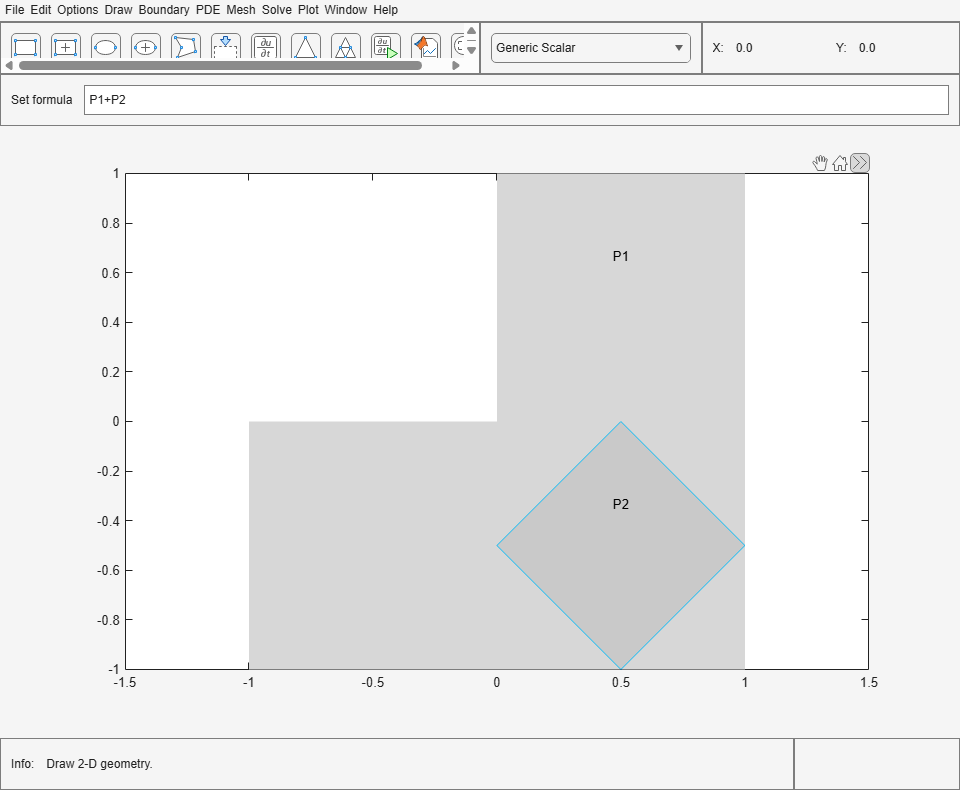Select the Ellipse draw tool

point(105,46)
